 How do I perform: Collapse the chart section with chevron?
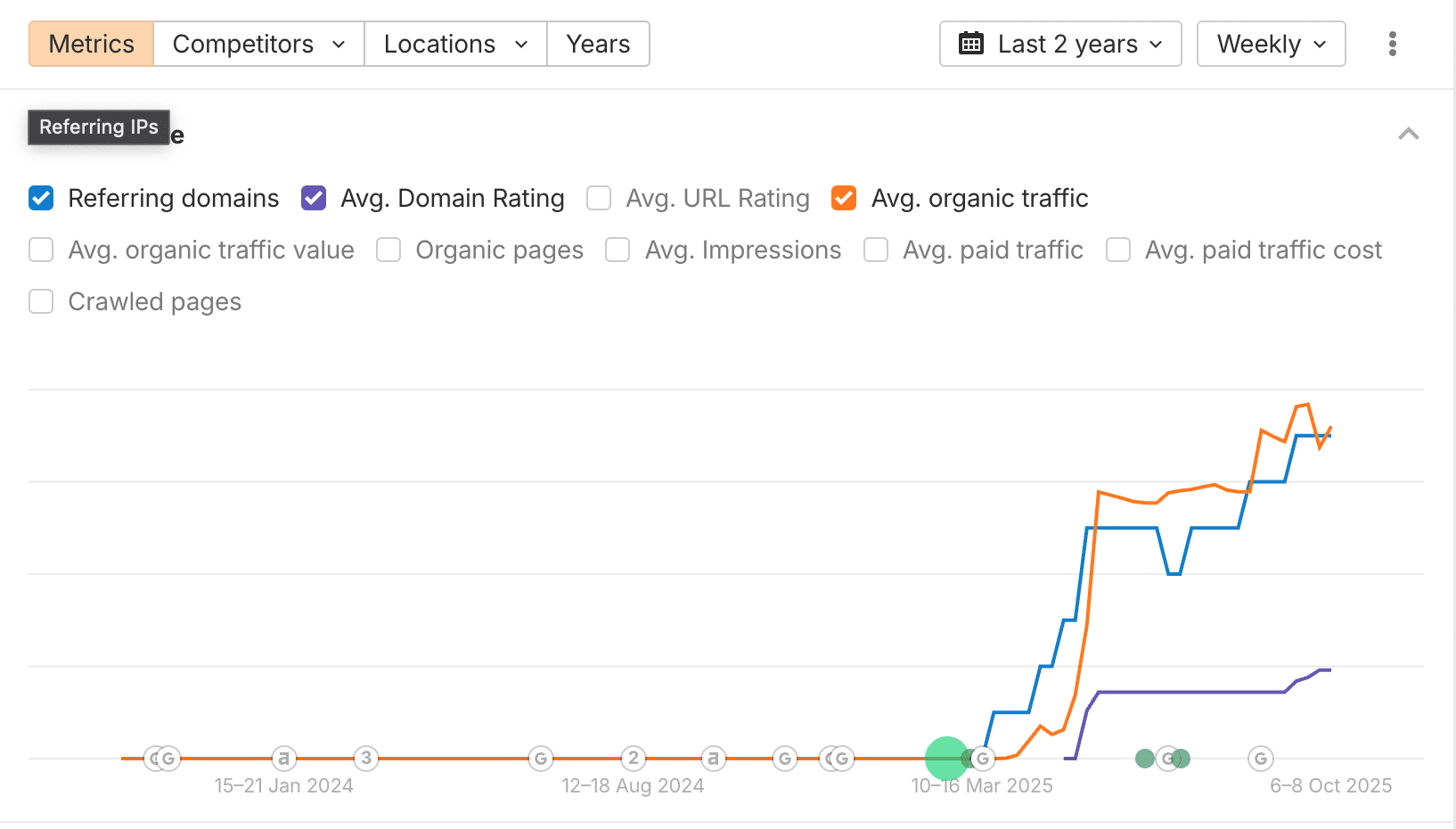pyautogui.click(x=1408, y=135)
